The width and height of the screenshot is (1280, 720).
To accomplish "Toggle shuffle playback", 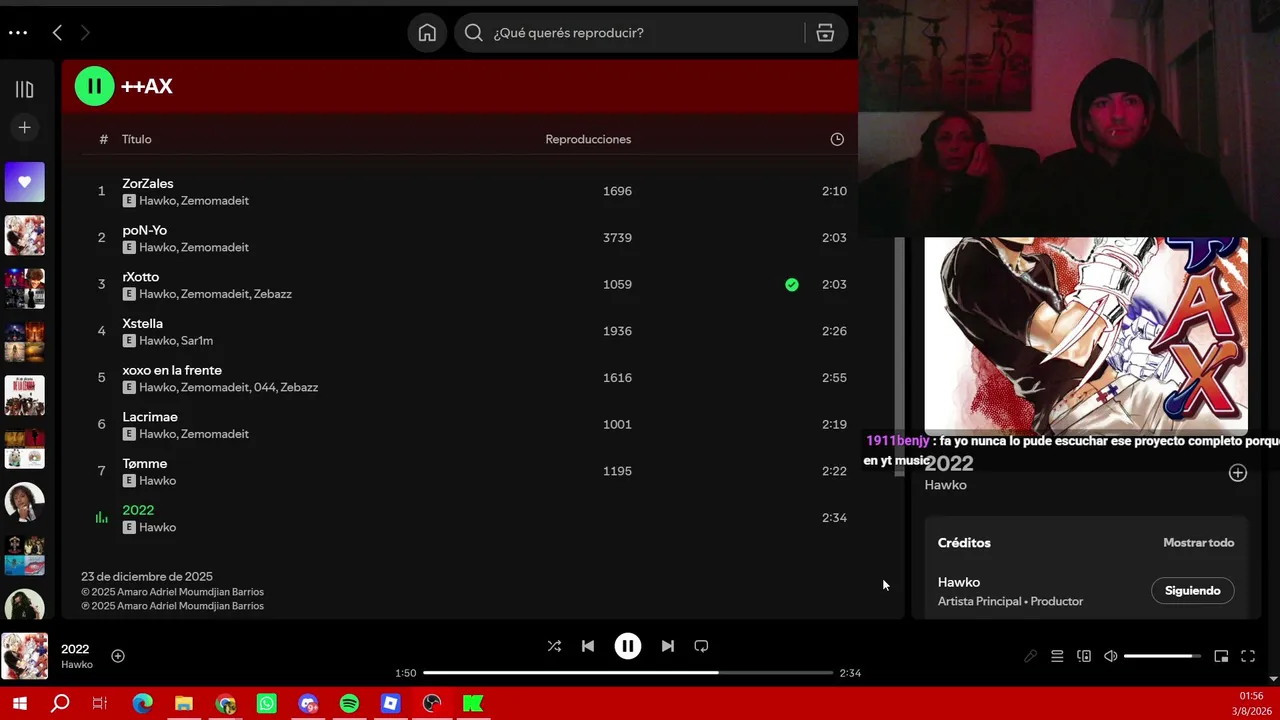I will pos(554,646).
